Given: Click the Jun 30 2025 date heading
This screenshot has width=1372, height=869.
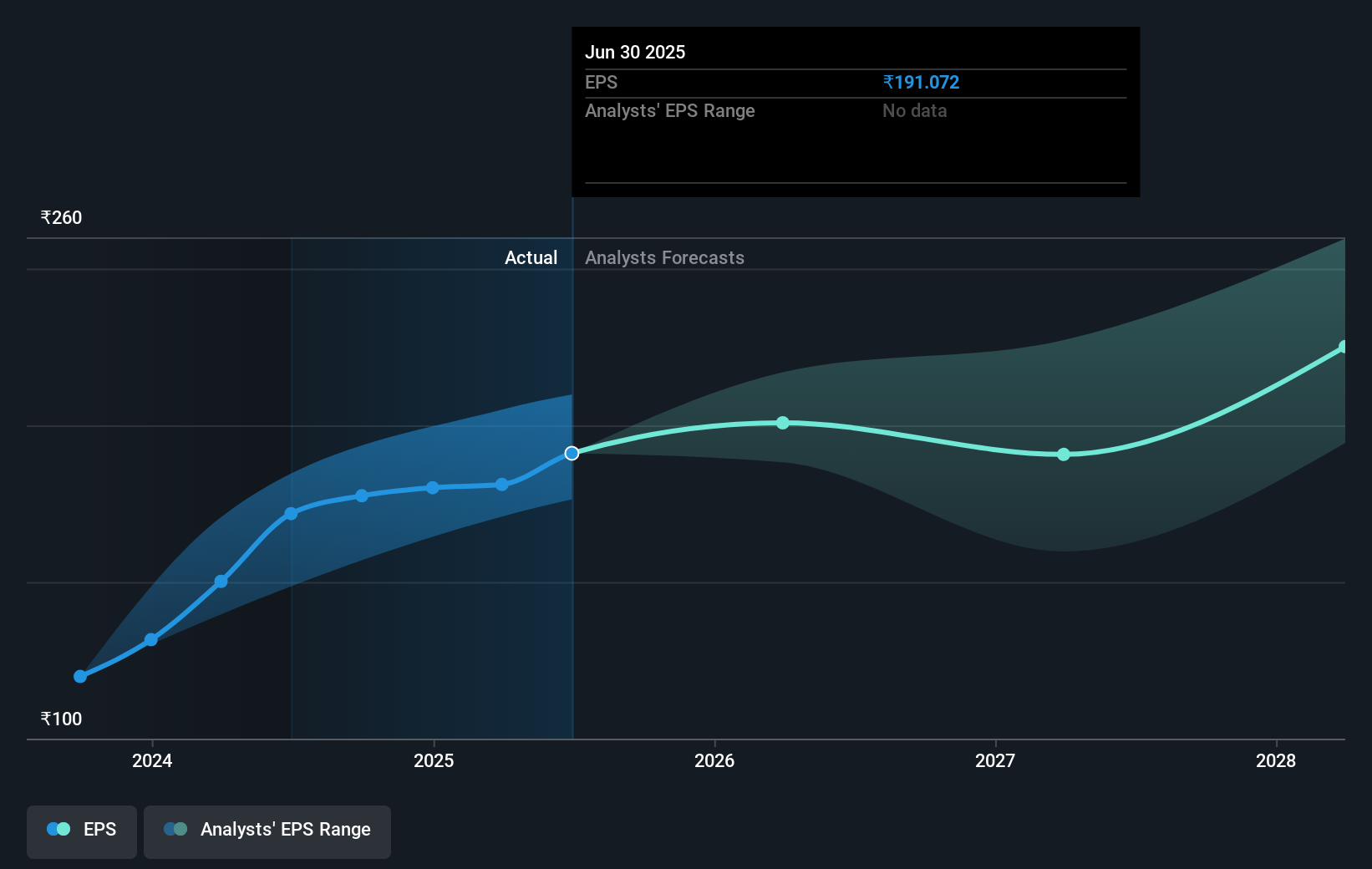Looking at the screenshot, I should pos(635,52).
